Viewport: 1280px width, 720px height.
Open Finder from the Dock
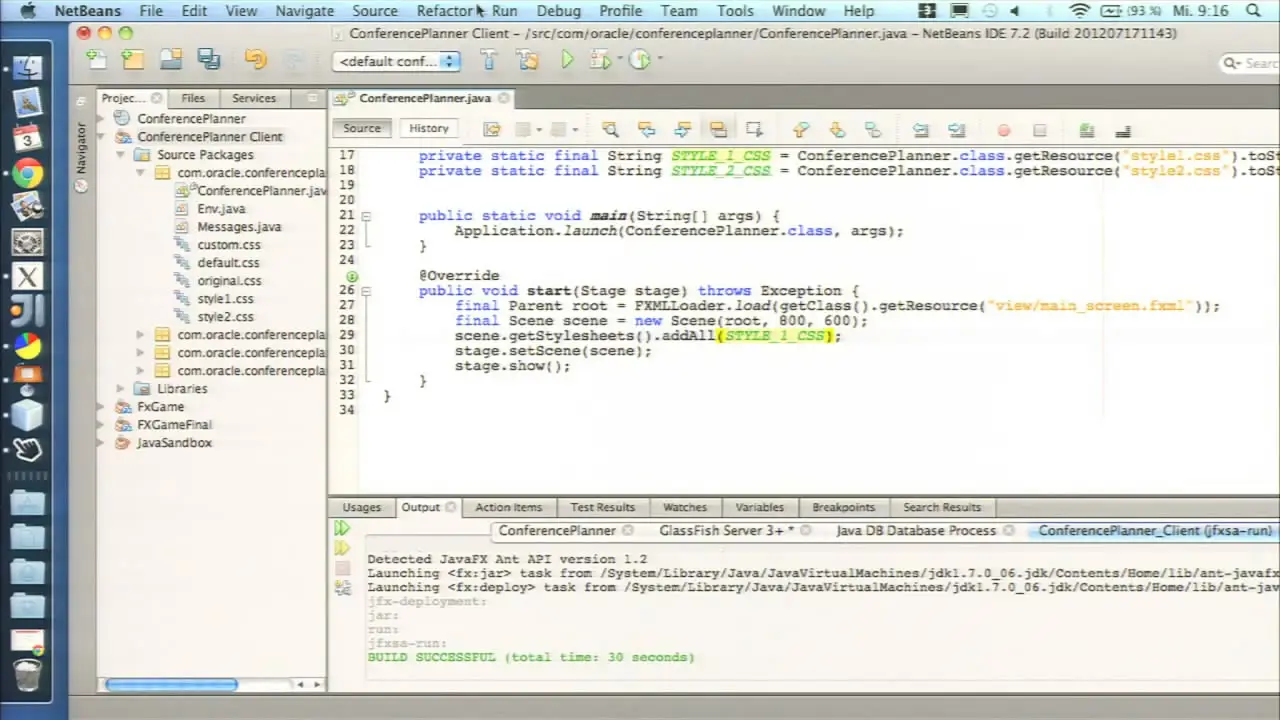pyautogui.click(x=27, y=67)
